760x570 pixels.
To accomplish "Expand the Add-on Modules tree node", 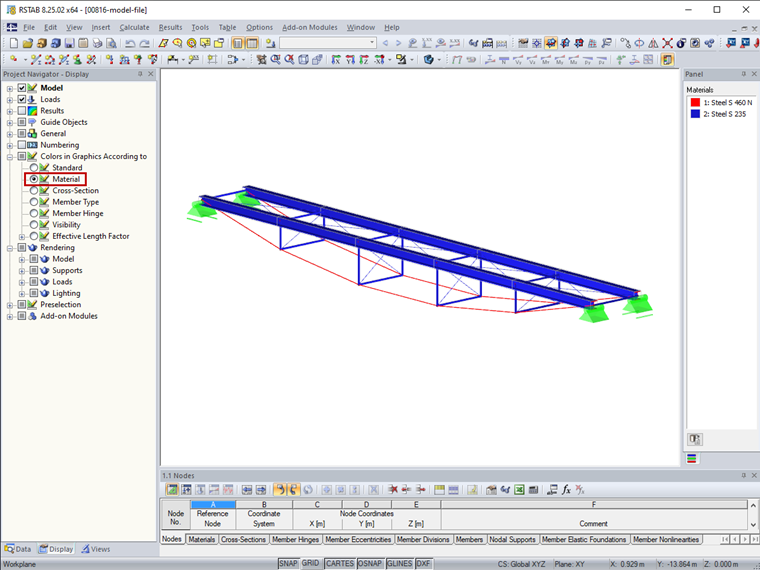I will click(10, 317).
